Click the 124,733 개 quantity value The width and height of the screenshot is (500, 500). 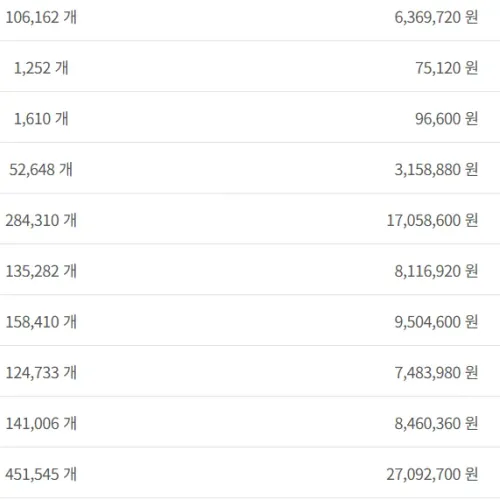41,373
